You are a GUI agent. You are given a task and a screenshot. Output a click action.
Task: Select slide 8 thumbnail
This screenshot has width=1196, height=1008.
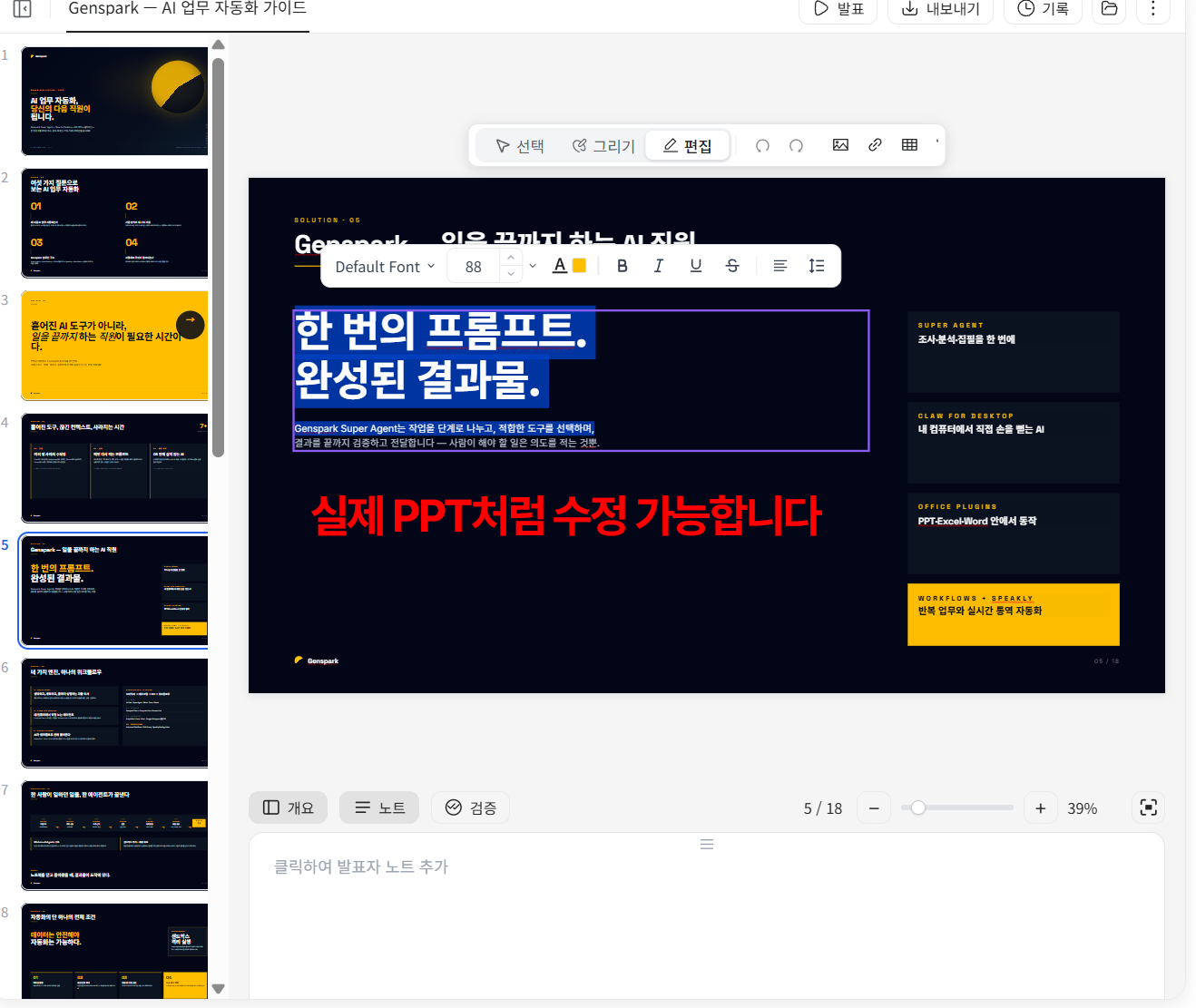click(114, 951)
